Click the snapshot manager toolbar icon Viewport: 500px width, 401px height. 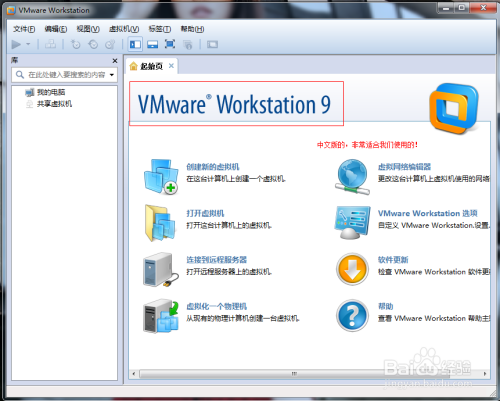tap(110, 44)
